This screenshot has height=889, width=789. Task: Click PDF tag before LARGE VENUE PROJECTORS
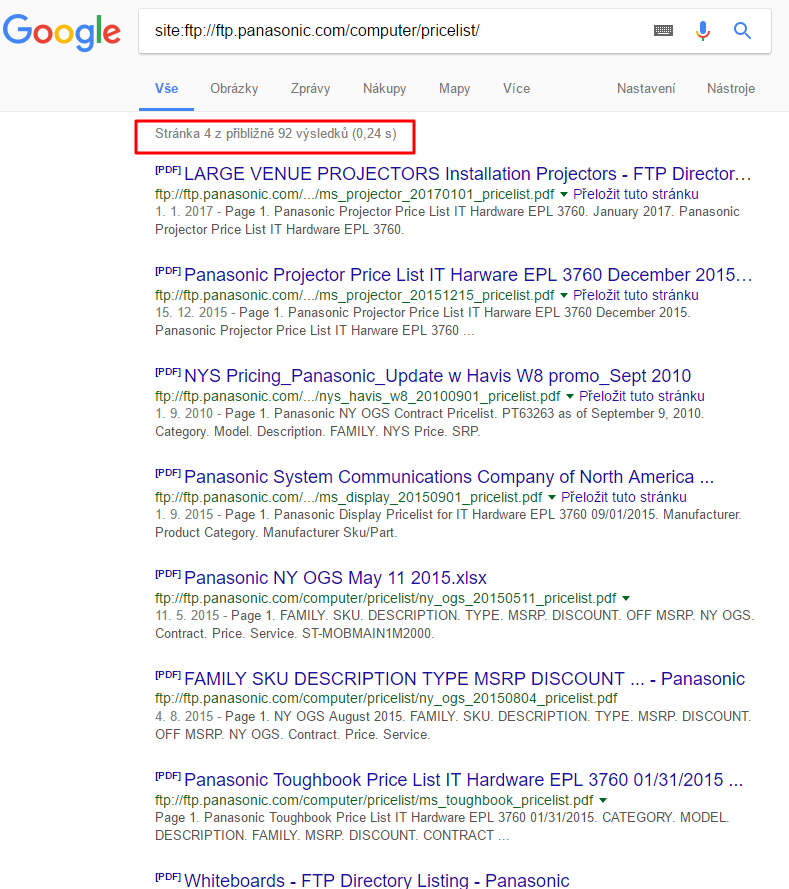(x=168, y=170)
